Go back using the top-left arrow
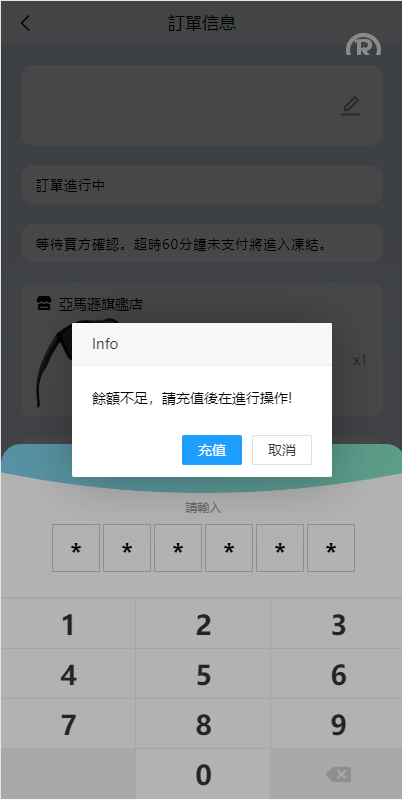Image resolution: width=402 pixels, height=800 pixels. point(25,23)
